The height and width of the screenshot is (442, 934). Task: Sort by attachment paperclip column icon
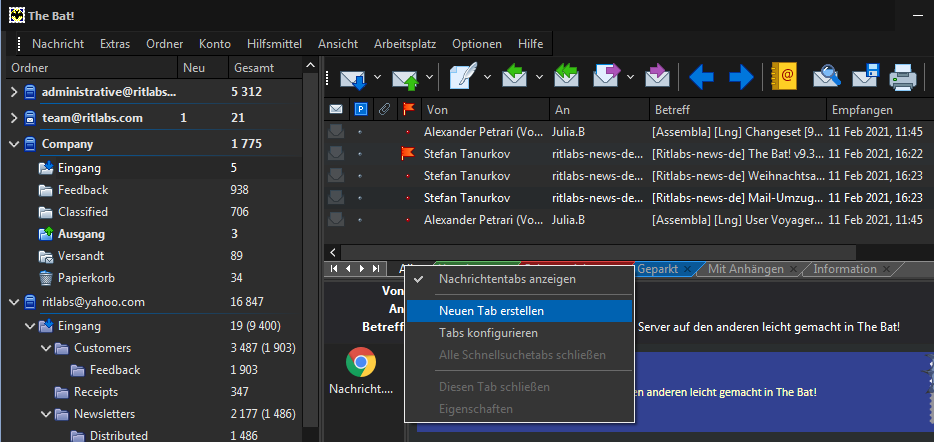click(x=384, y=110)
